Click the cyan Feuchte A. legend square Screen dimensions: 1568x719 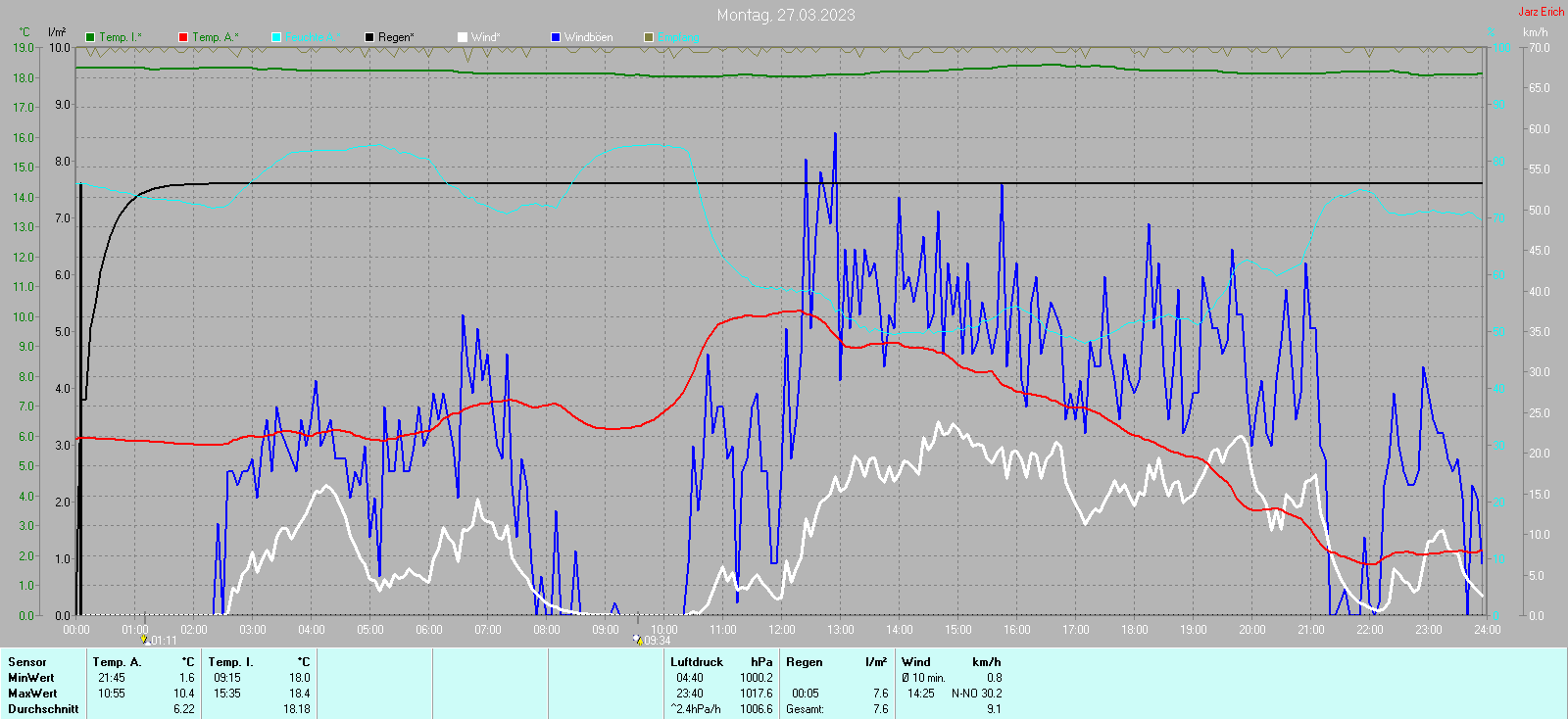point(276,37)
